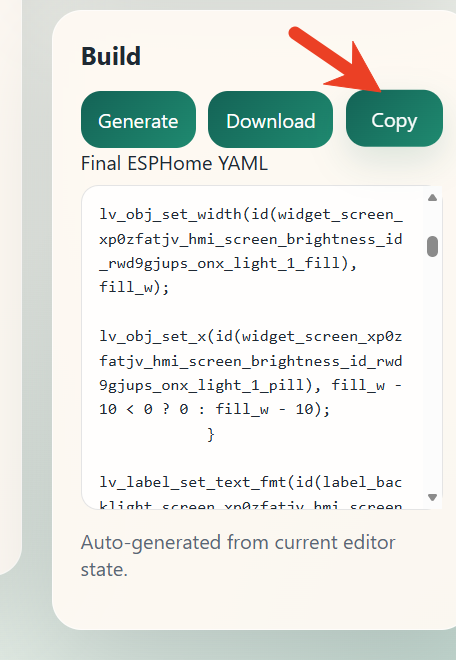Viewport: 456px width, 660px height.
Task: Click the Generate button
Action: tap(138, 120)
